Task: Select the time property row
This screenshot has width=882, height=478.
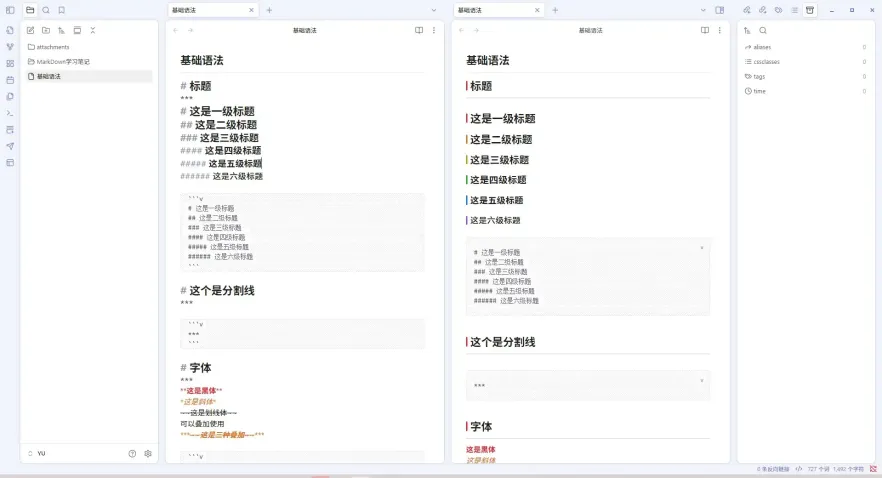Action: click(x=806, y=91)
